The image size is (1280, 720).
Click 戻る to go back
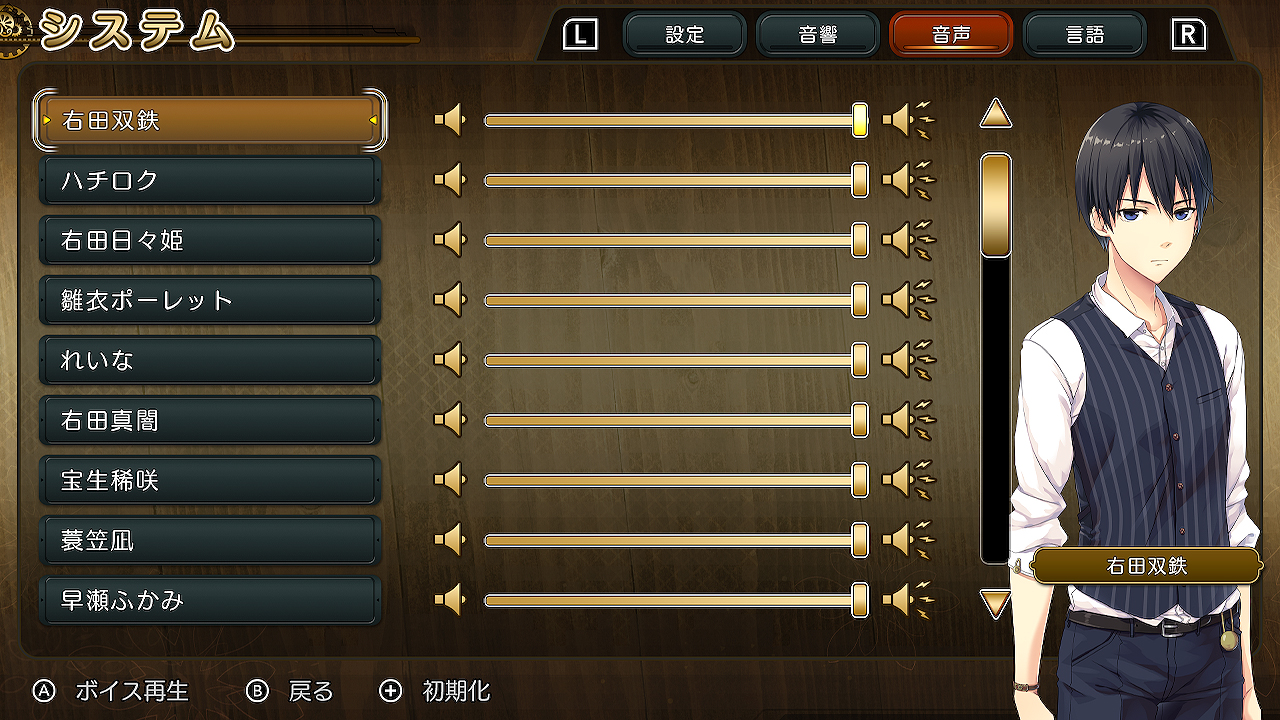pos(290,691)
